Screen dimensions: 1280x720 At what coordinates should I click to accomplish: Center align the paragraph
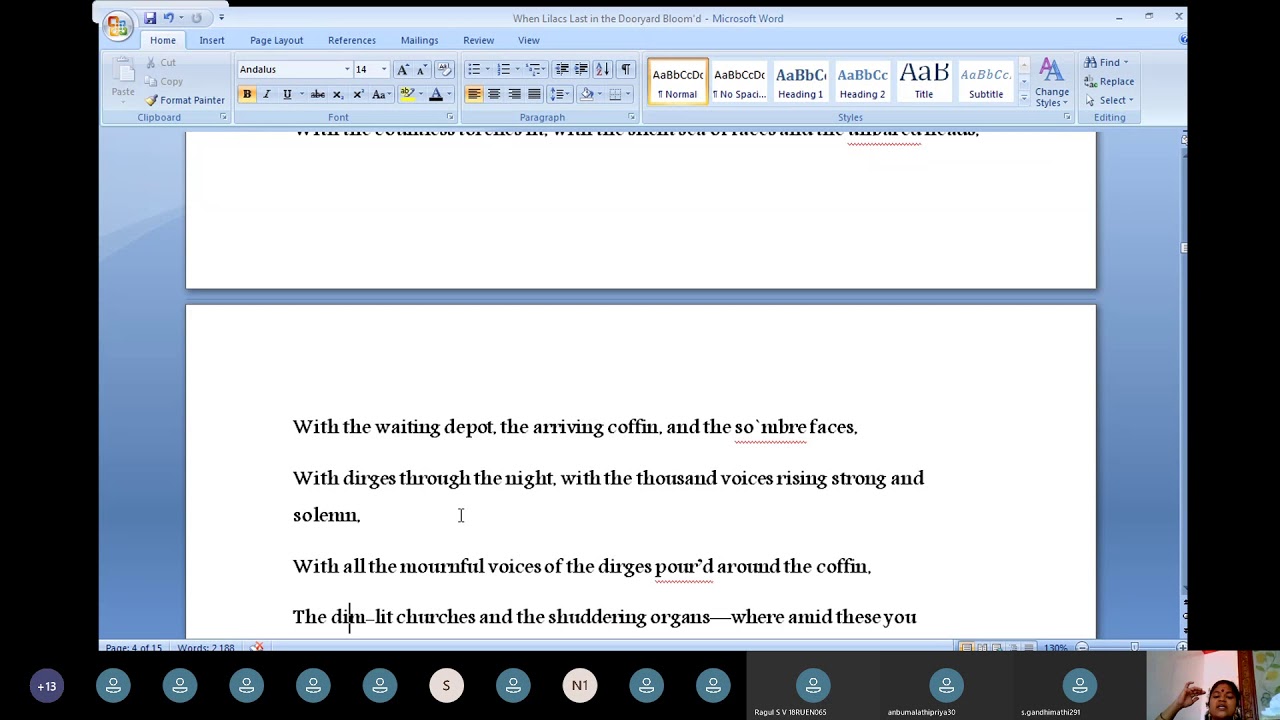pyautogui.click(x=494, y=94)
